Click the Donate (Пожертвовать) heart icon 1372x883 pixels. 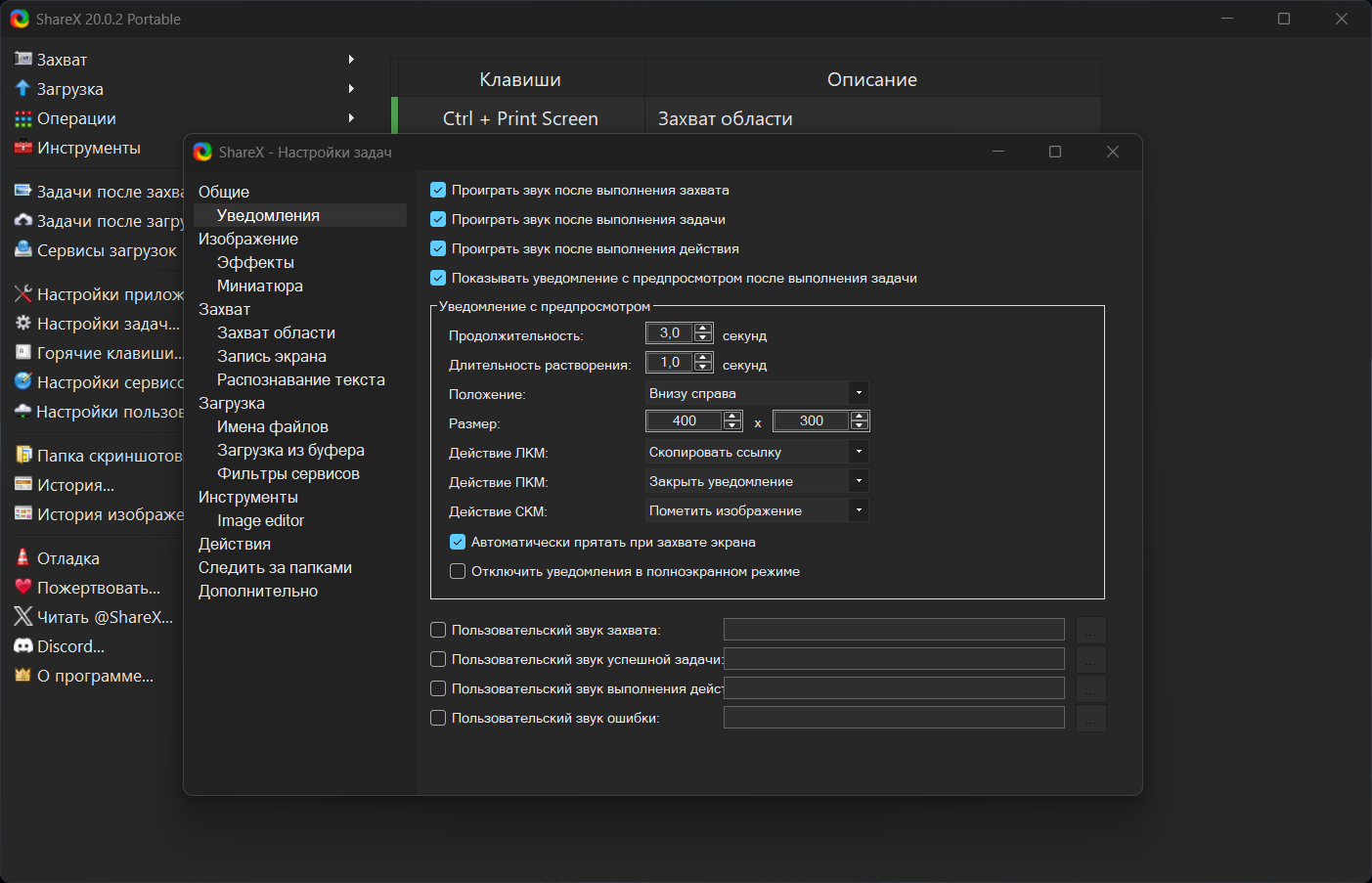pos(23,588)
